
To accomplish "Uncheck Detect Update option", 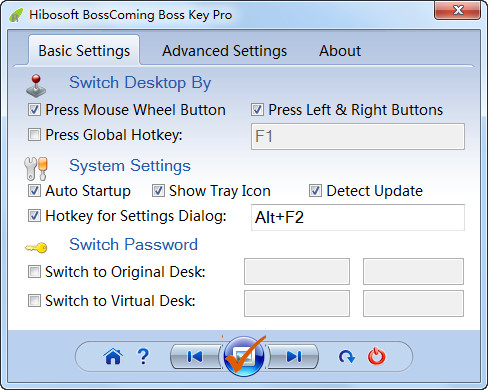I will (x=315, y=191).
